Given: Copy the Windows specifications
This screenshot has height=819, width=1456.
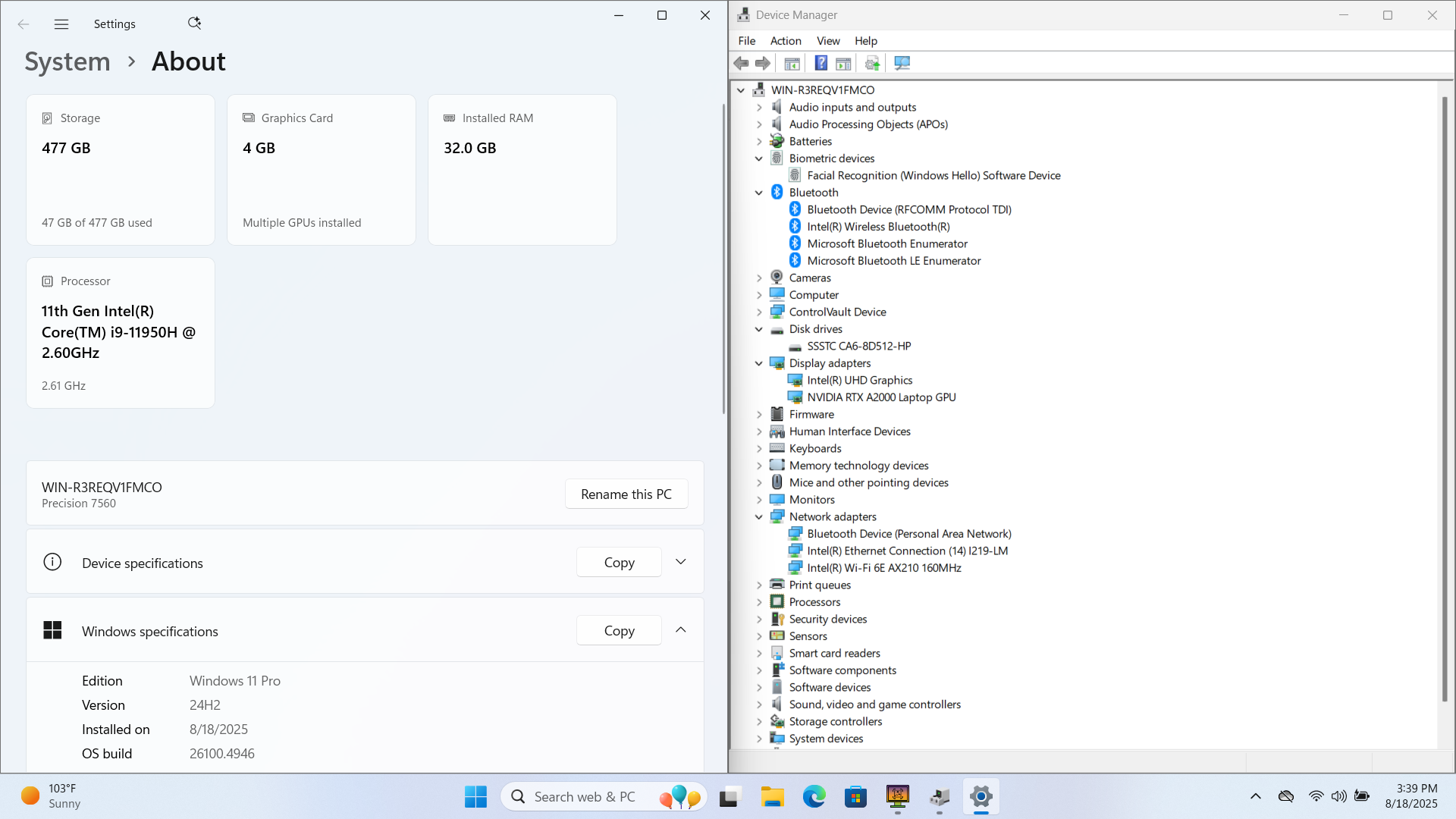Looking at the screenshot, I should point(619,631).
